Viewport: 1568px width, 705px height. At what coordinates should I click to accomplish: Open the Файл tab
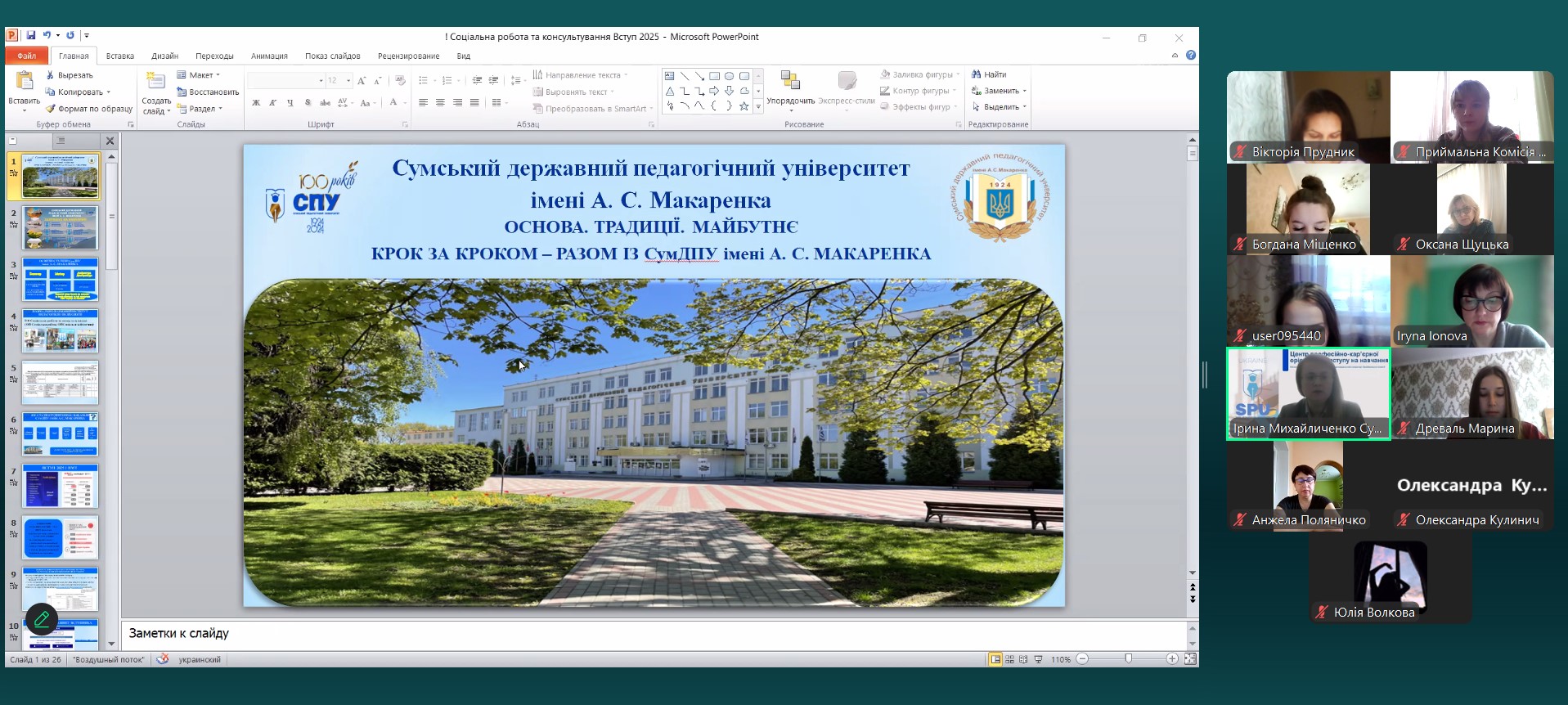(x=27, y=56)
